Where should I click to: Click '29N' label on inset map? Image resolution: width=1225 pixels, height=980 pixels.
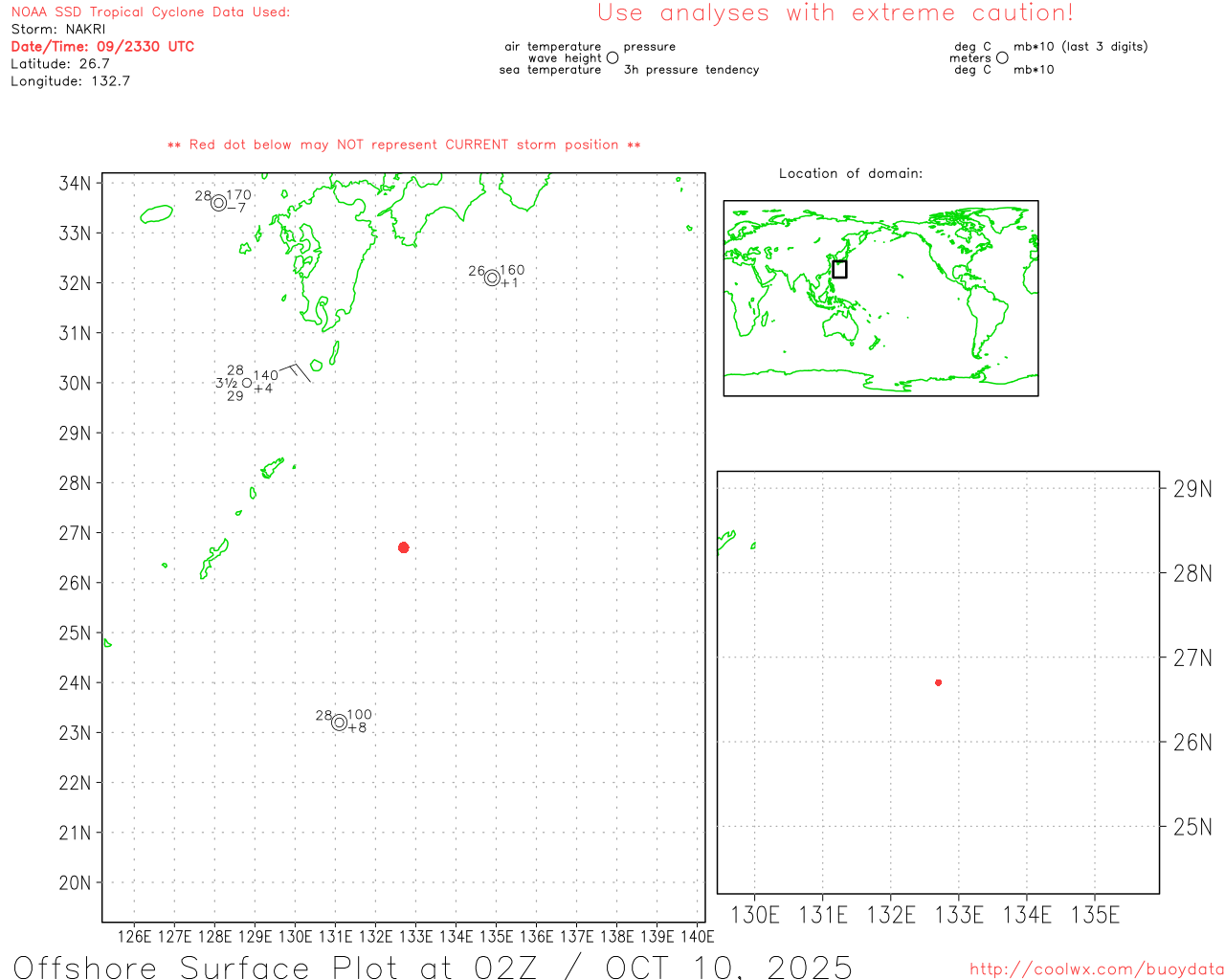(1192, 489)
